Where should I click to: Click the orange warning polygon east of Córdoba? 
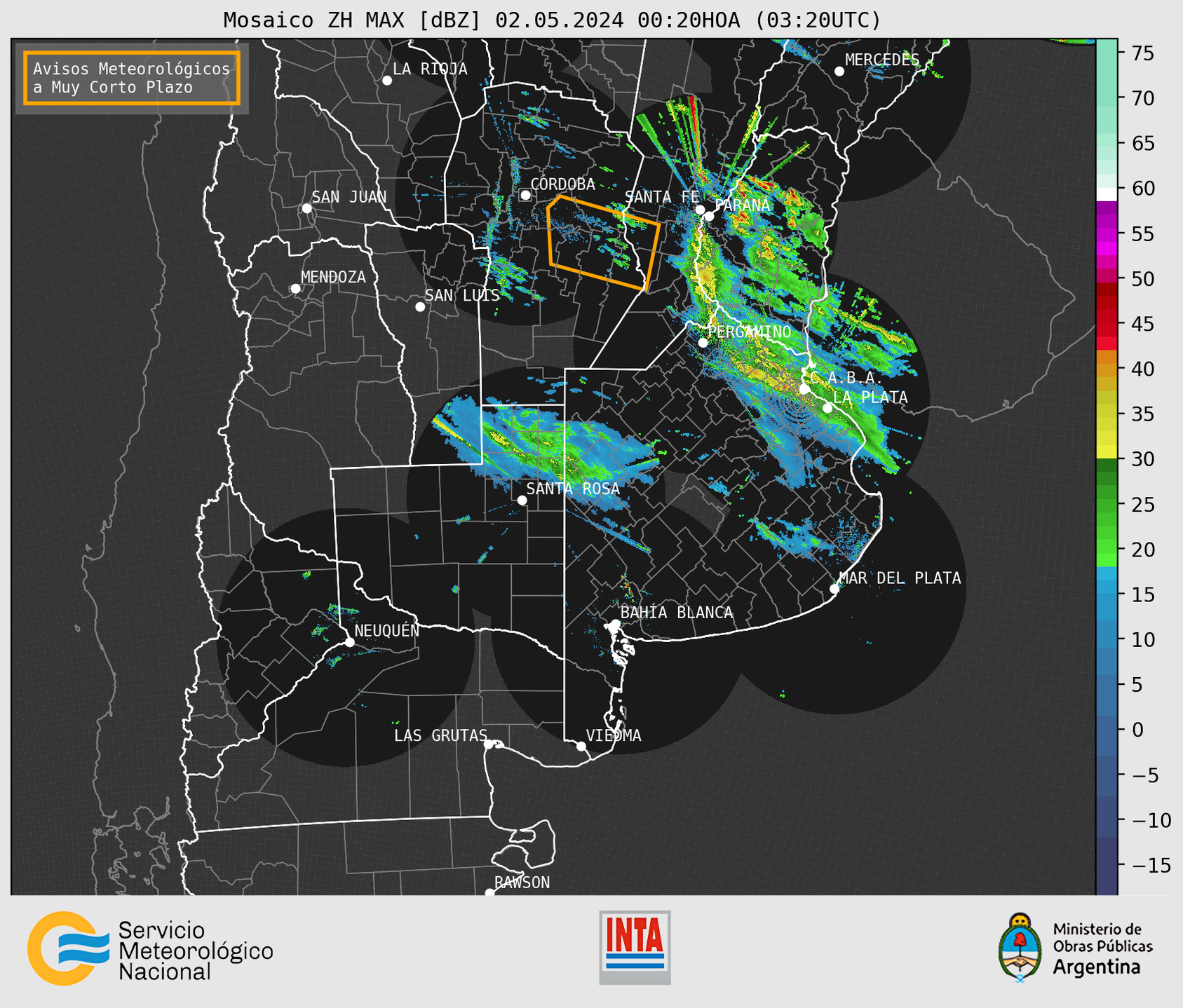click(604, 242)
